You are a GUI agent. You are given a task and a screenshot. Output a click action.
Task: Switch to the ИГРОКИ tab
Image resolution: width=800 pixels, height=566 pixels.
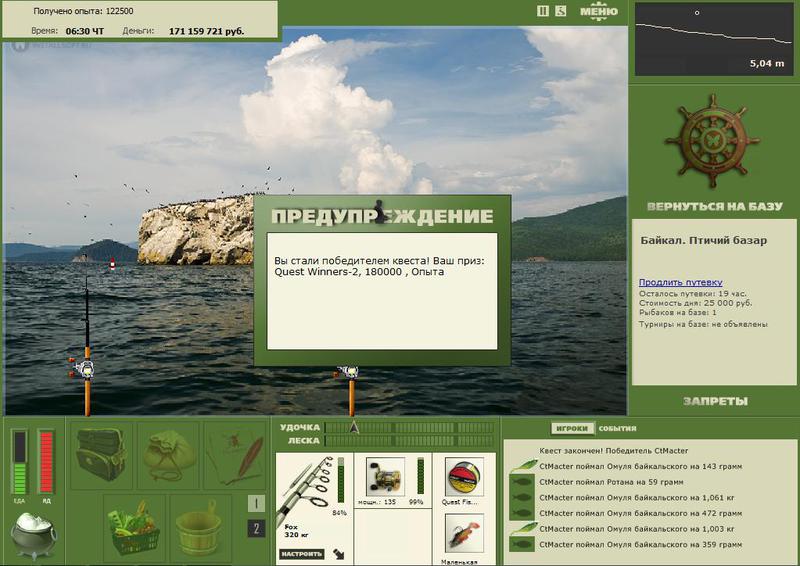pyautogui.click(x=572, y=429)
